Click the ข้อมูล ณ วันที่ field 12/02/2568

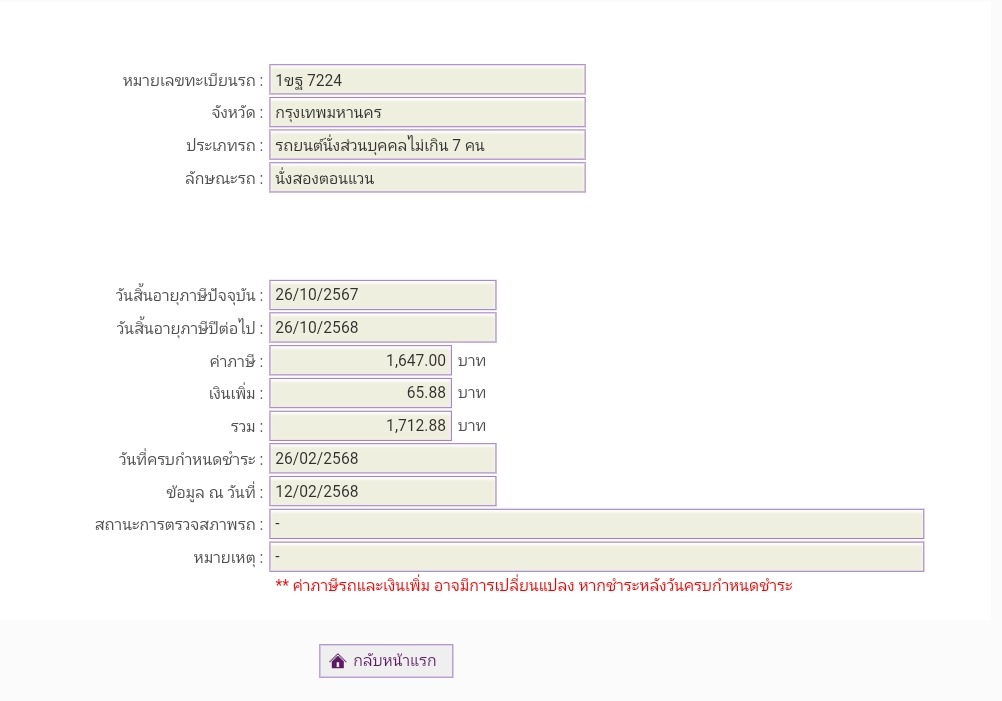tap(382, 491)
